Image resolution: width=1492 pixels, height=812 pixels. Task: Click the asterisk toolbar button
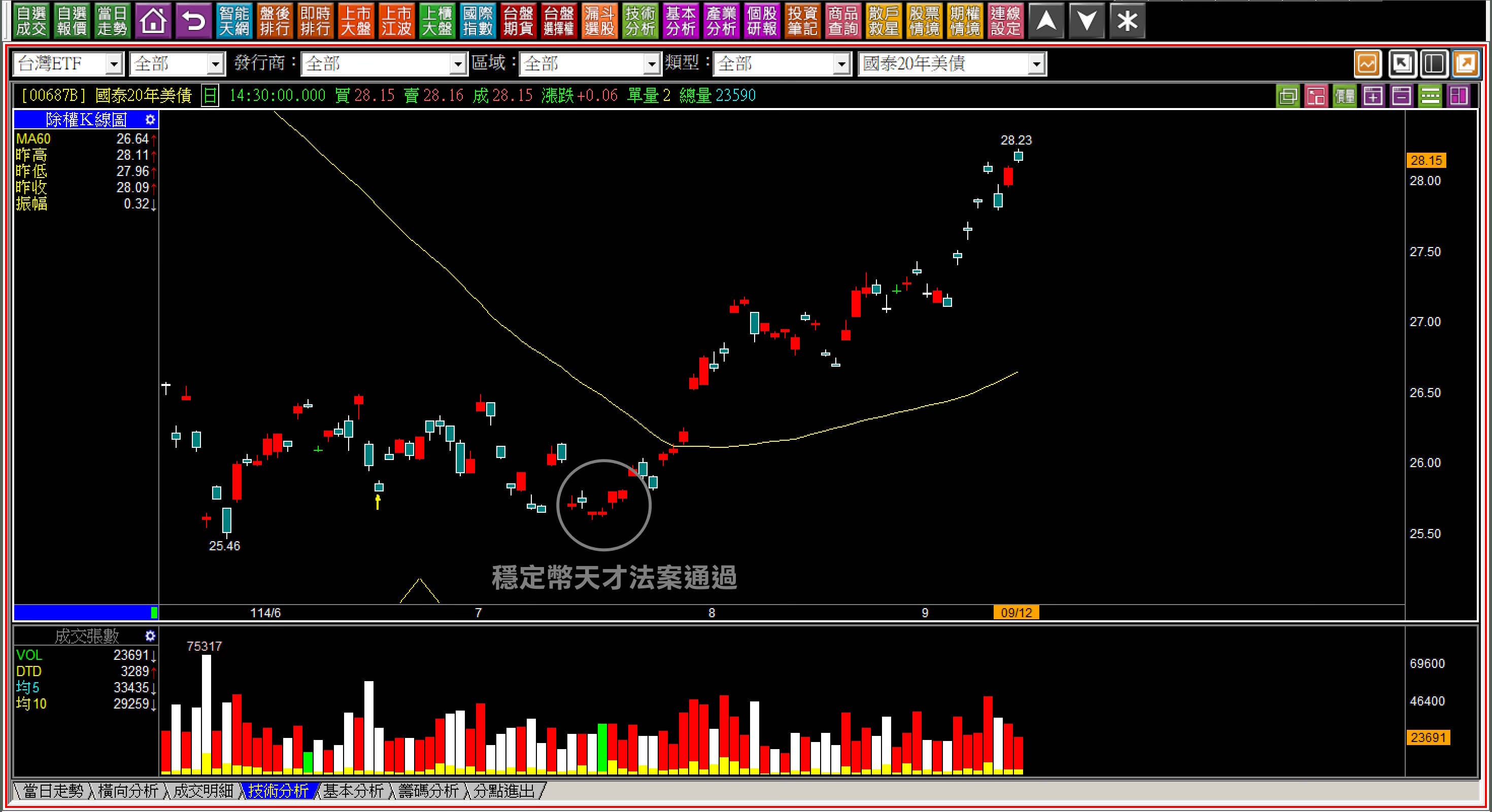pyautogui.click(x=1127, y=21)
